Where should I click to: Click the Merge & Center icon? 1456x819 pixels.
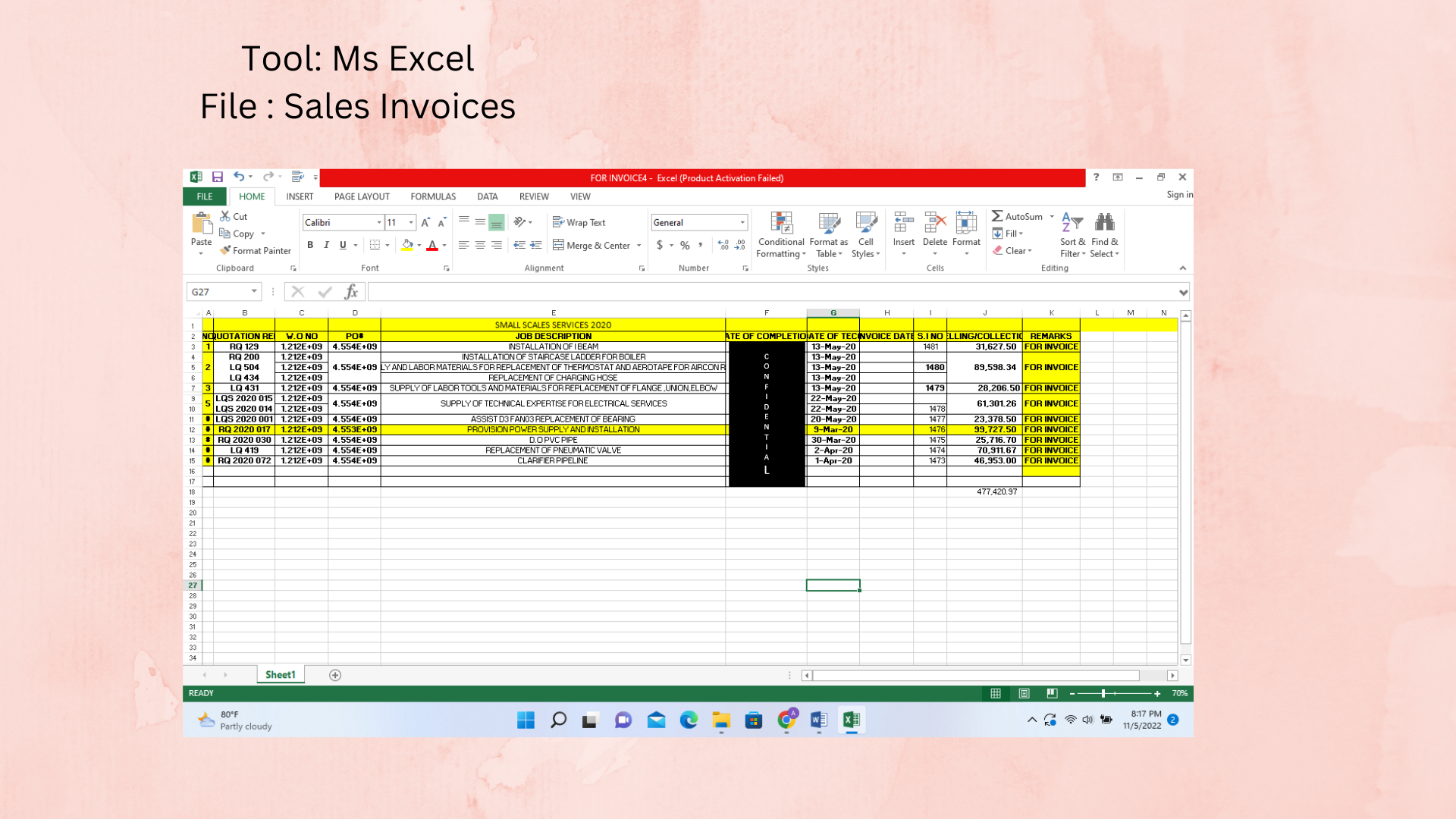tap(559, 245)
